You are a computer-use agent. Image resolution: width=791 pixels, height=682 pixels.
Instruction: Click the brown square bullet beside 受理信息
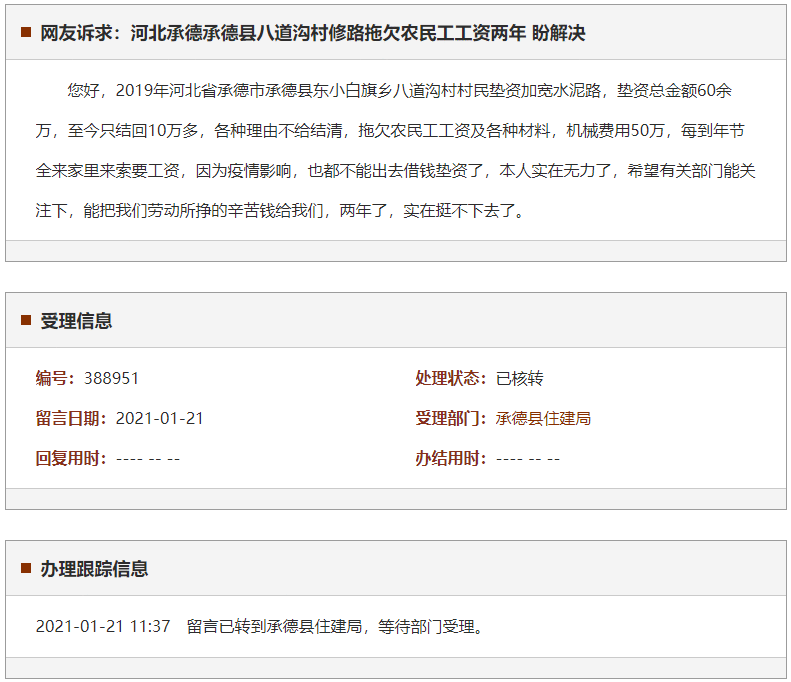26,321
